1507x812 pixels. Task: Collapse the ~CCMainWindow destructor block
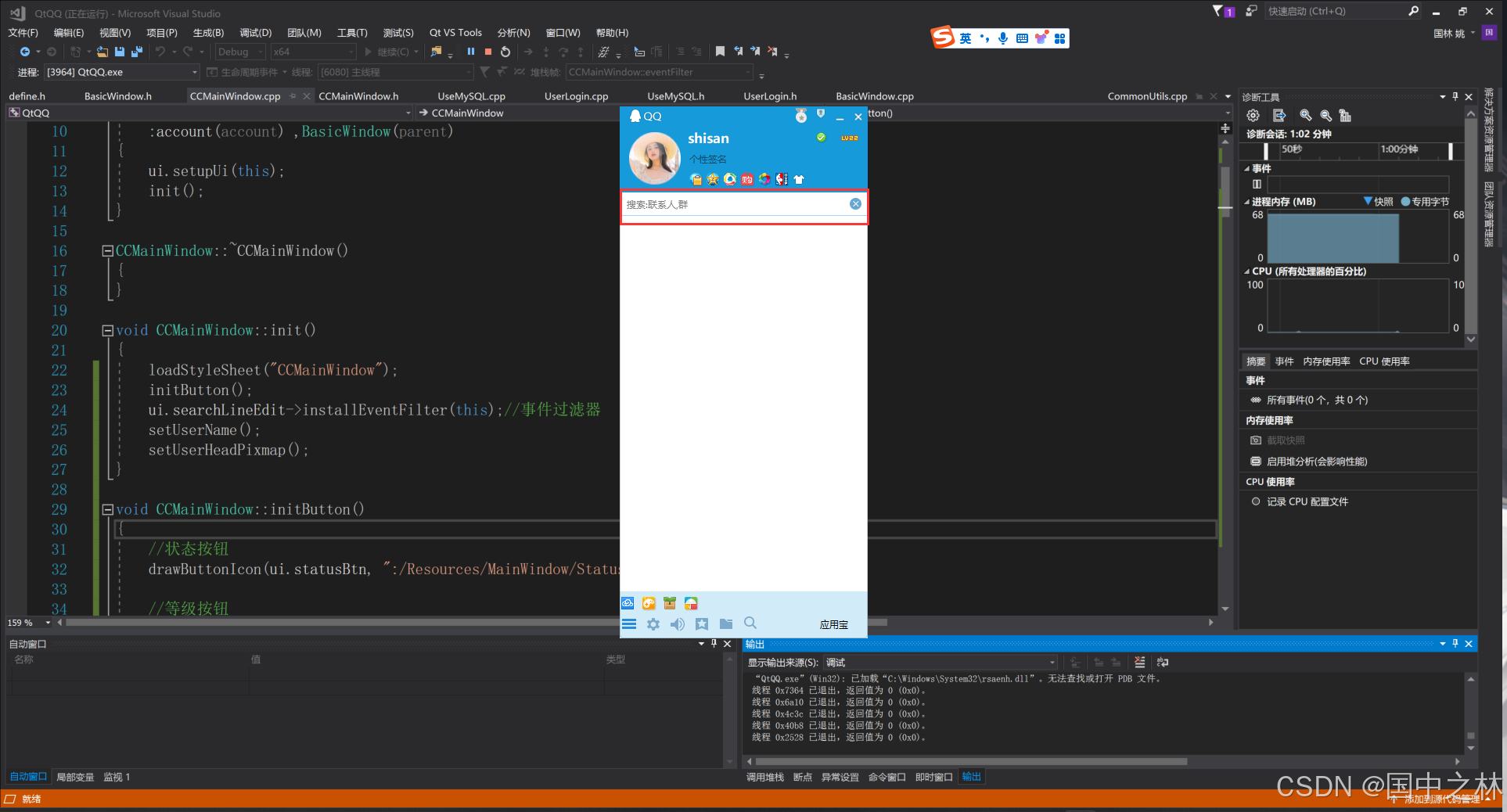point(107,250)
